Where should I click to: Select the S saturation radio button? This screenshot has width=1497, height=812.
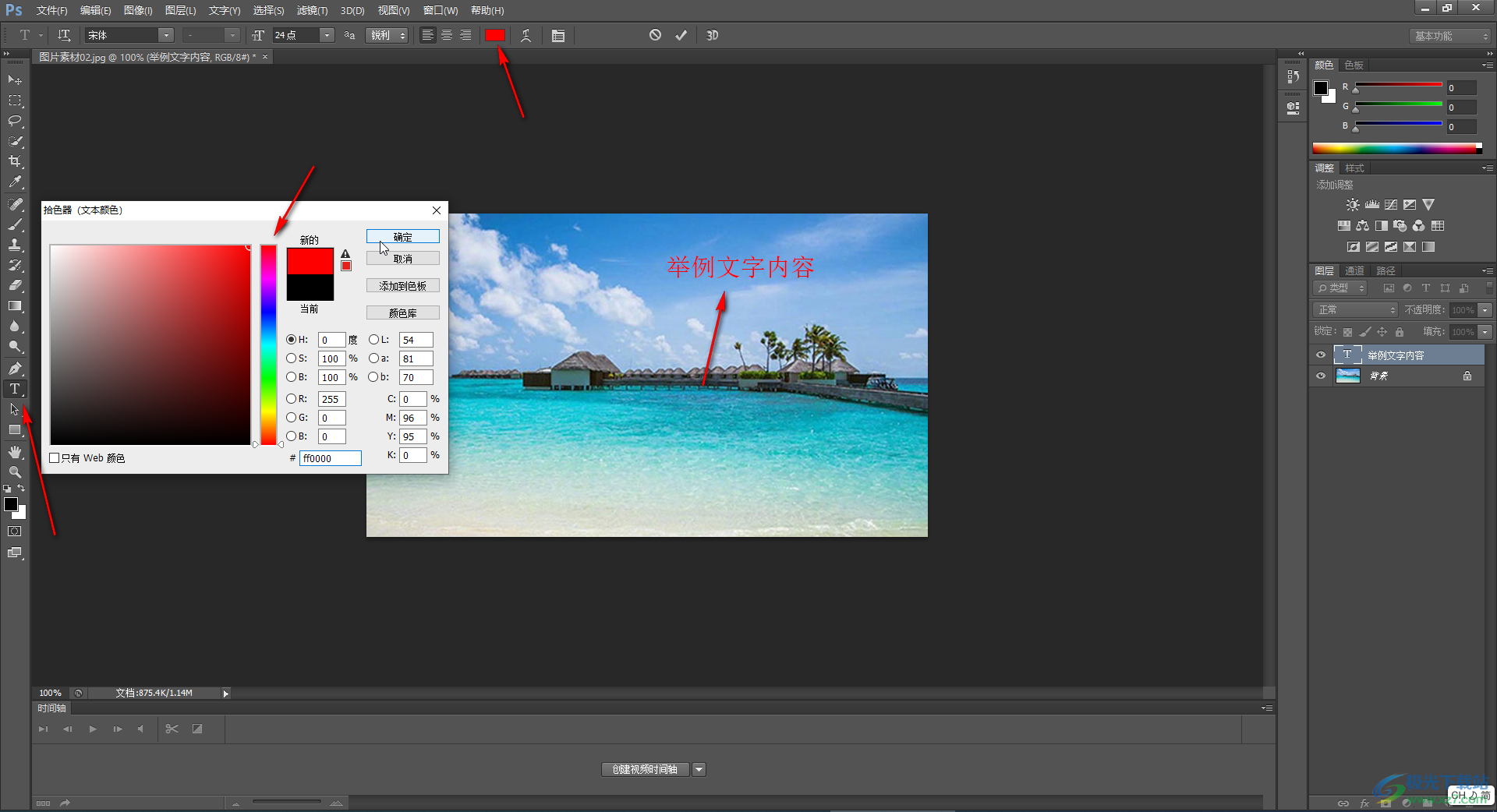[x=292, y=358]
